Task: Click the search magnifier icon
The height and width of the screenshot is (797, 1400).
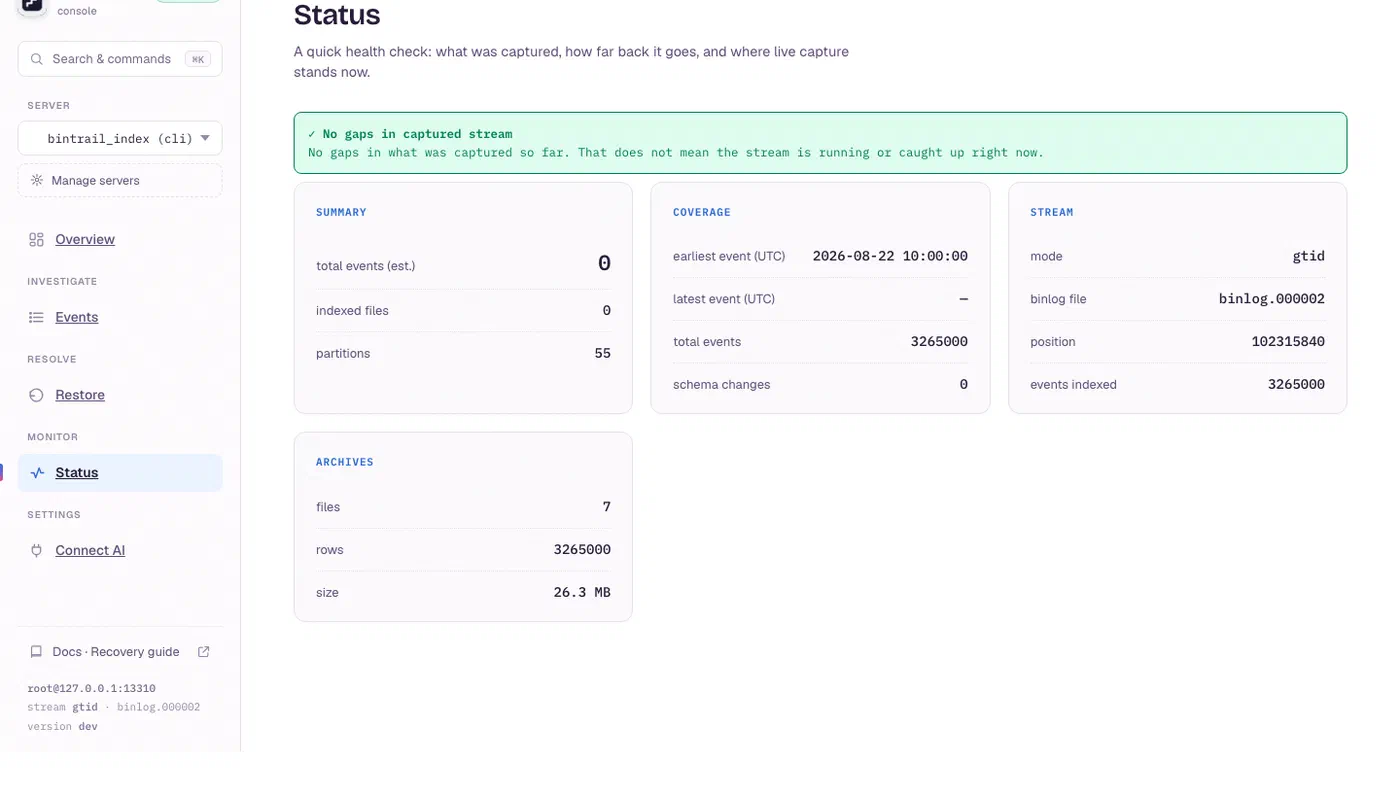Action: point(37,59)
